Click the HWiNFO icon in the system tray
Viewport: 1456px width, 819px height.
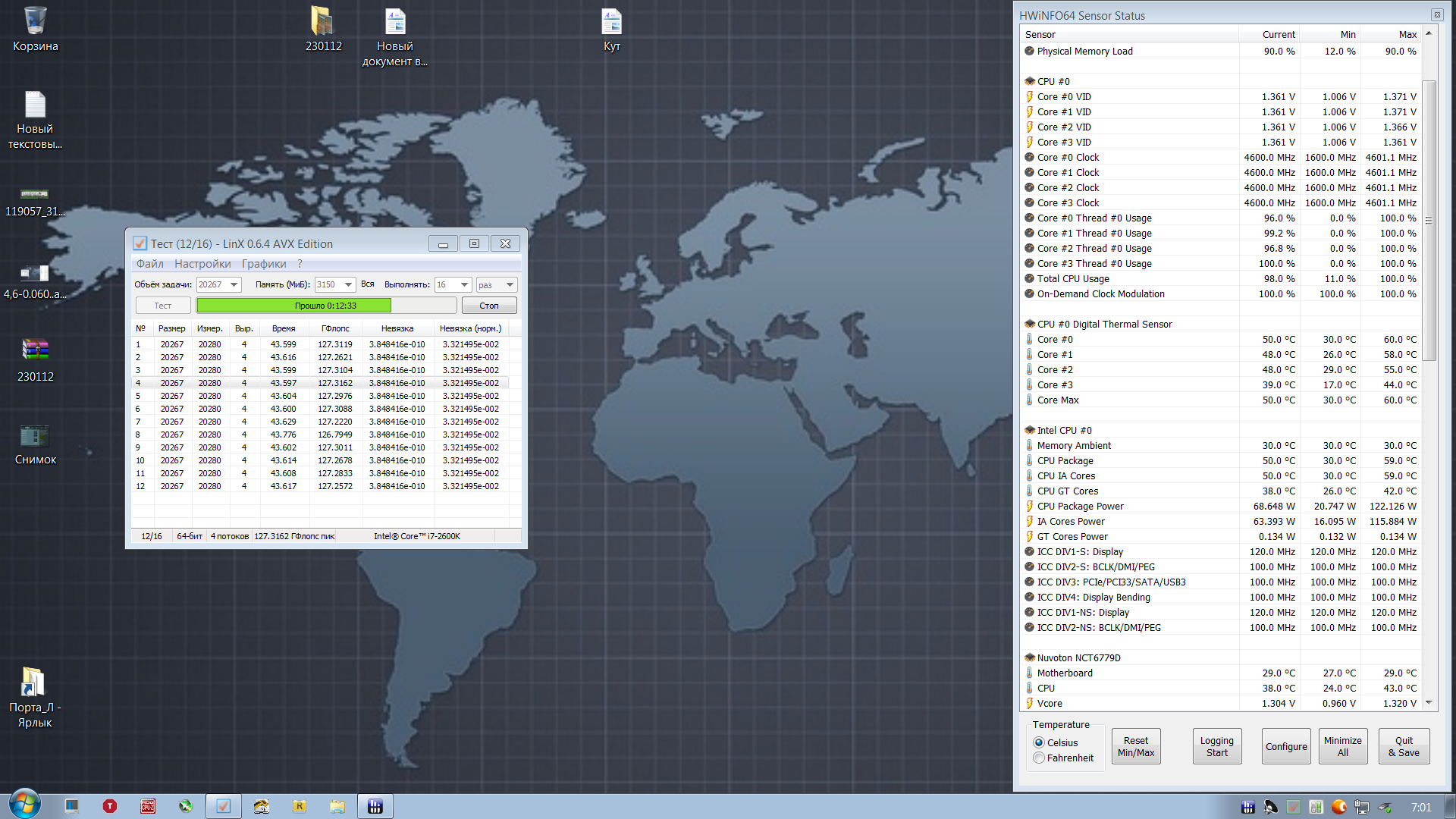coord(1247,807)
